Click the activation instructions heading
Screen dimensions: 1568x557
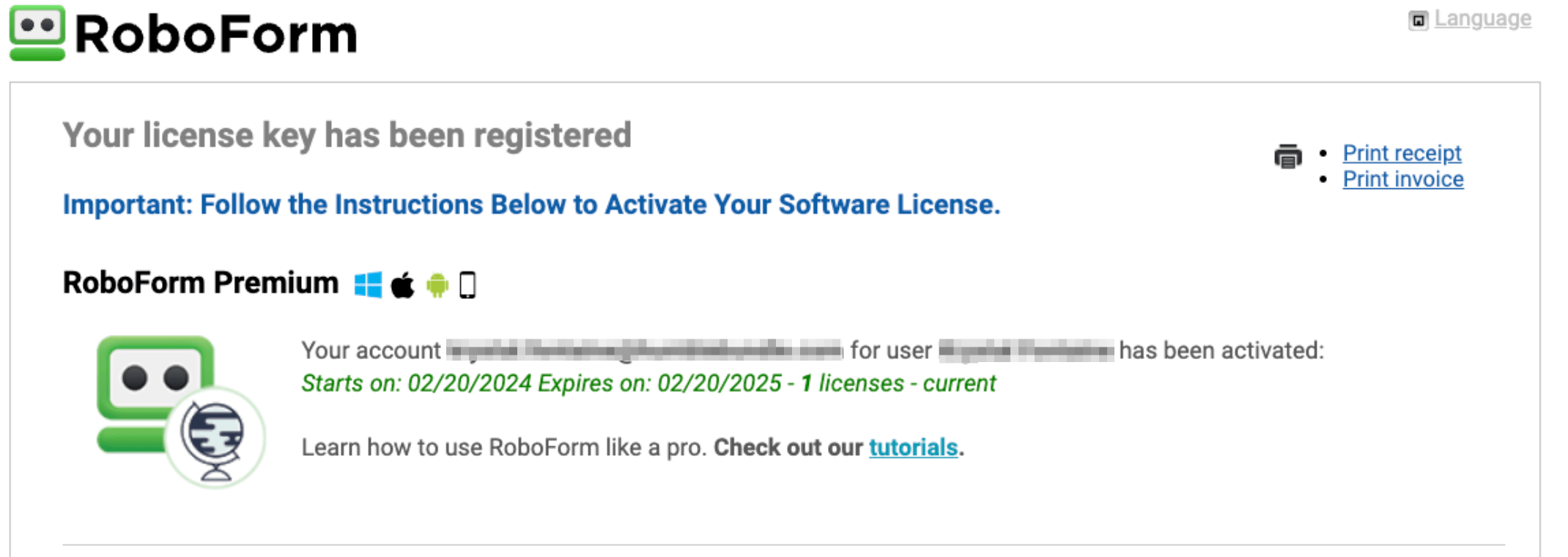[x=531, y=205]
